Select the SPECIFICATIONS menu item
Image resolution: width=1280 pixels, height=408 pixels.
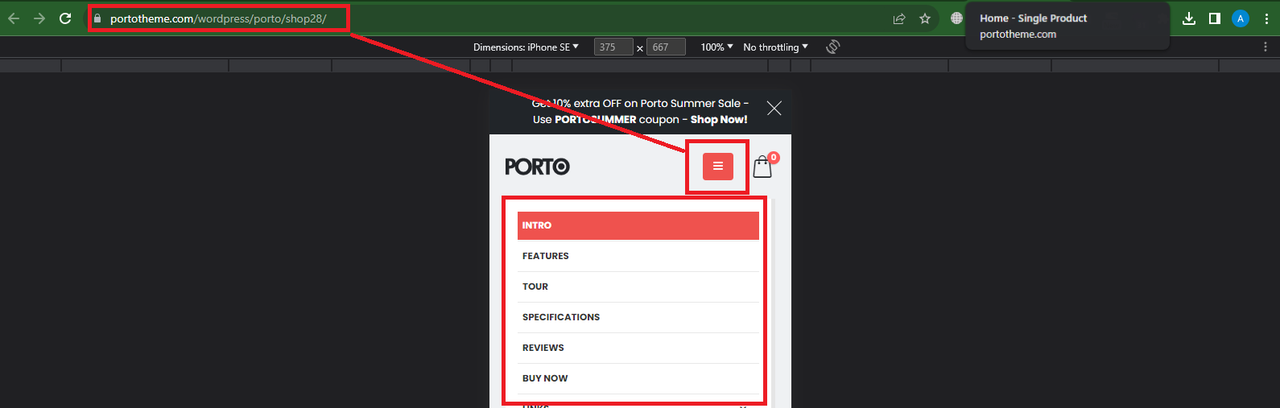(x=638, y=317)
